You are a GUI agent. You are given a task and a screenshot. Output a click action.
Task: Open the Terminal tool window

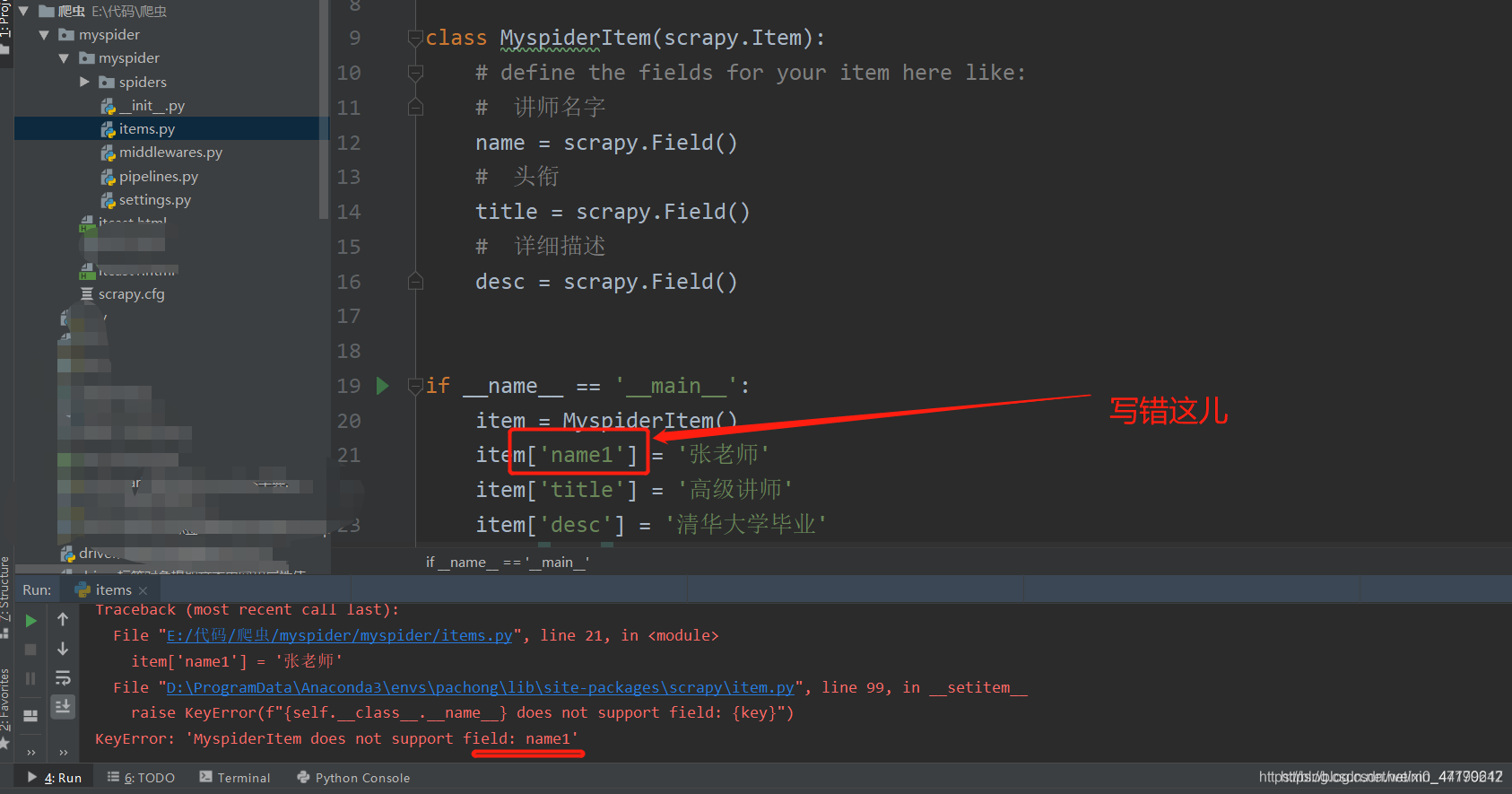(x=235, y=778)
